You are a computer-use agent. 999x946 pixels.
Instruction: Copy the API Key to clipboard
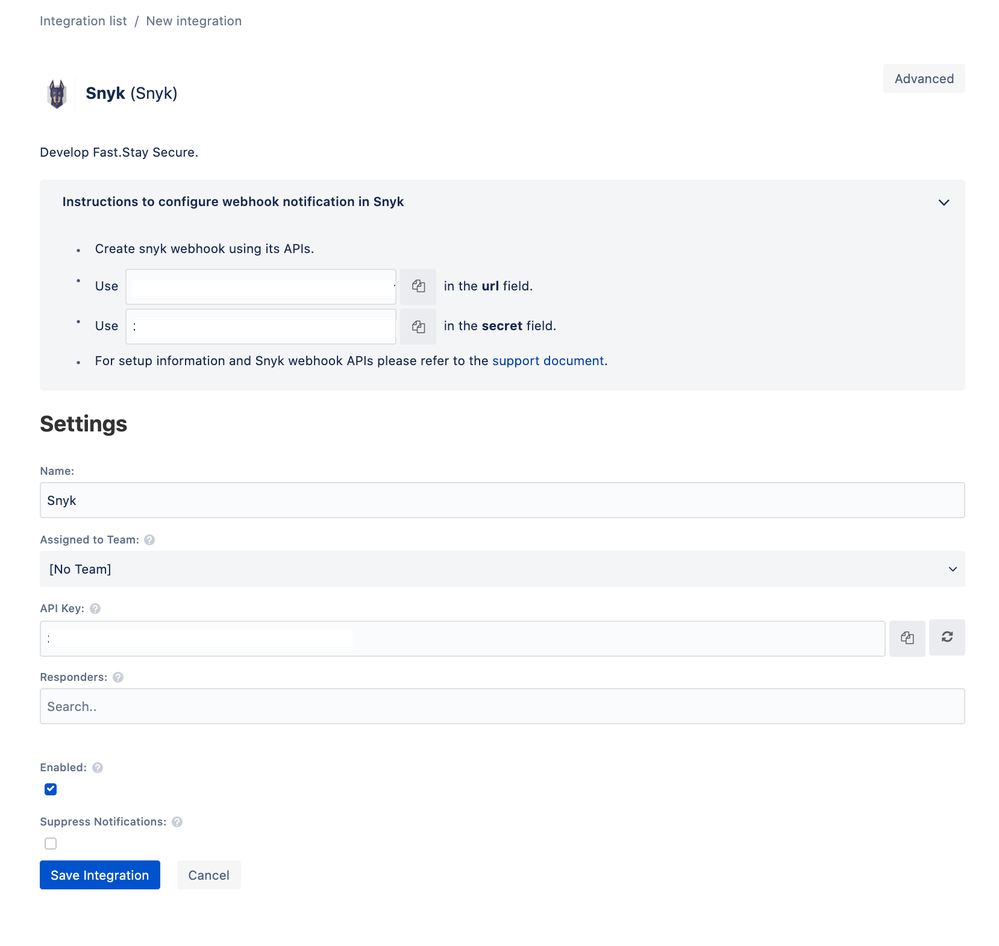click(x=907, y=638)
